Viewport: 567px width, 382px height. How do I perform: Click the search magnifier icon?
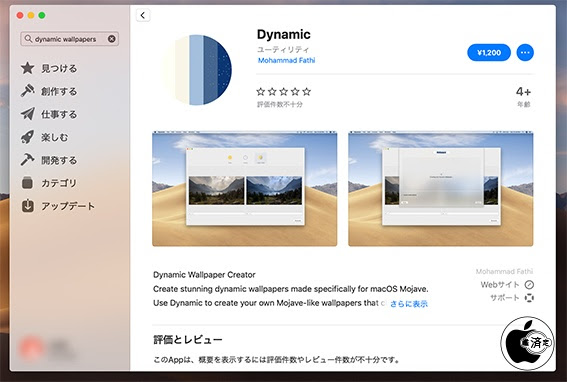tap(28, 38)
